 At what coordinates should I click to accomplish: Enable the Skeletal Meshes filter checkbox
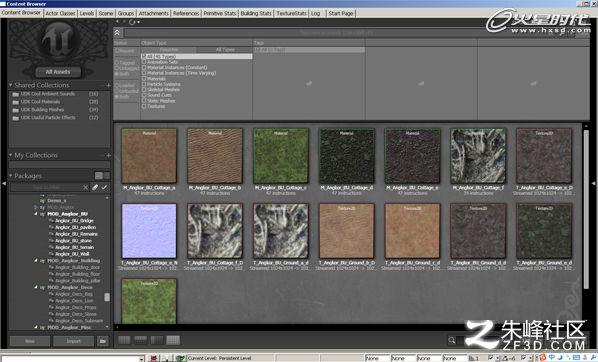pos(144,90)
